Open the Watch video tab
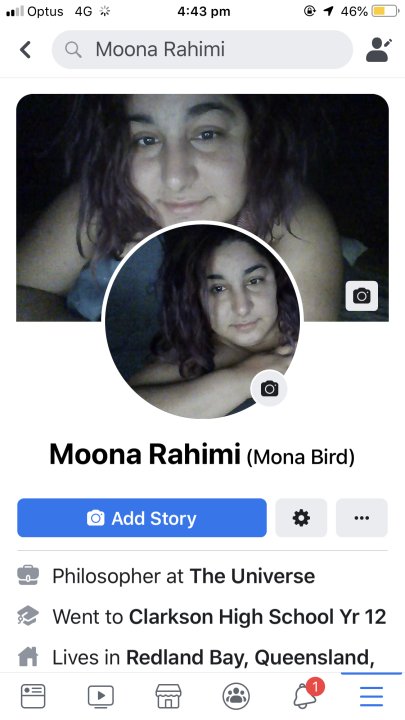The image size is (405, 720). point(101,696)
